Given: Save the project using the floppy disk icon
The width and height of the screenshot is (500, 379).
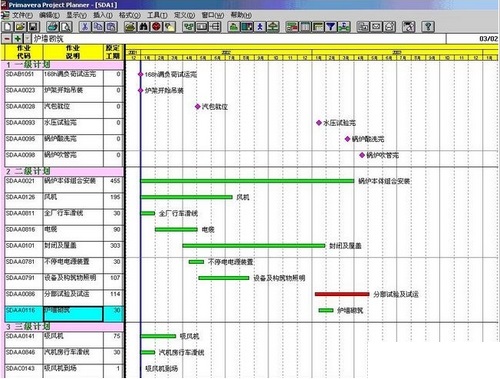Looking at the screenshot, I should click(x=34, y=27).
